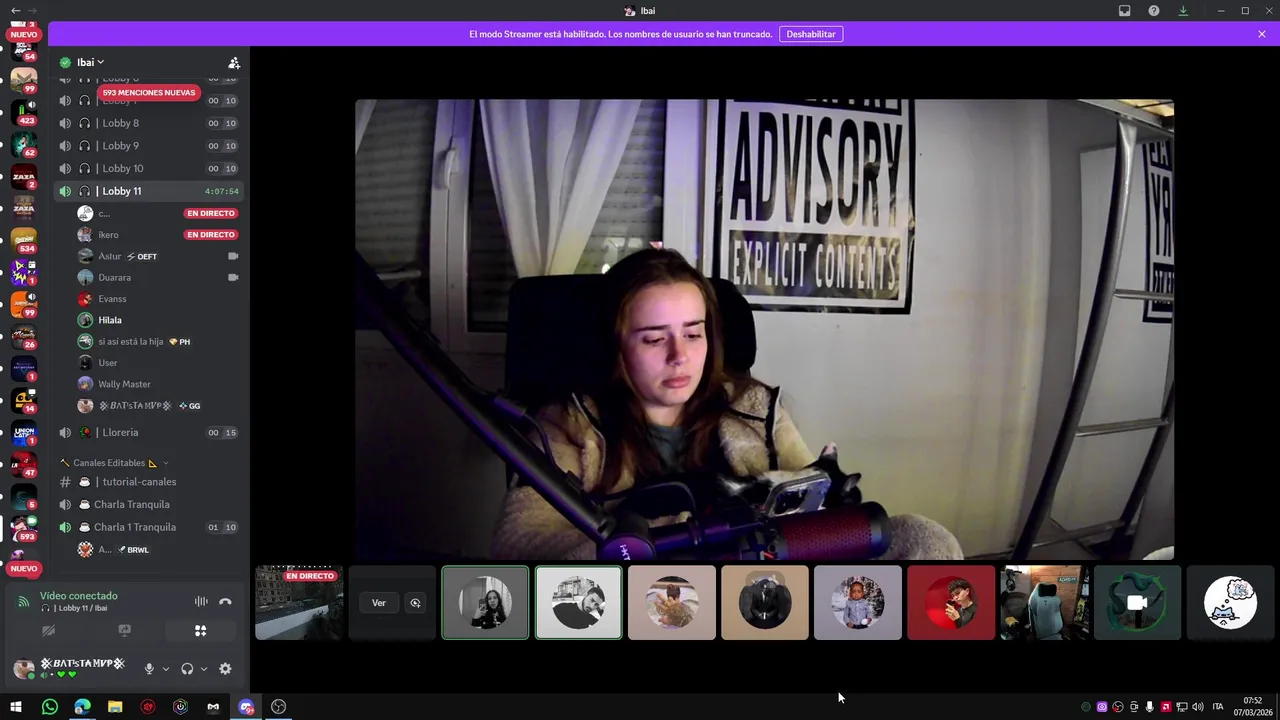Screen dimensions: 1280x720
Task: Select the red-background participant tile
Action: [951, 602]
